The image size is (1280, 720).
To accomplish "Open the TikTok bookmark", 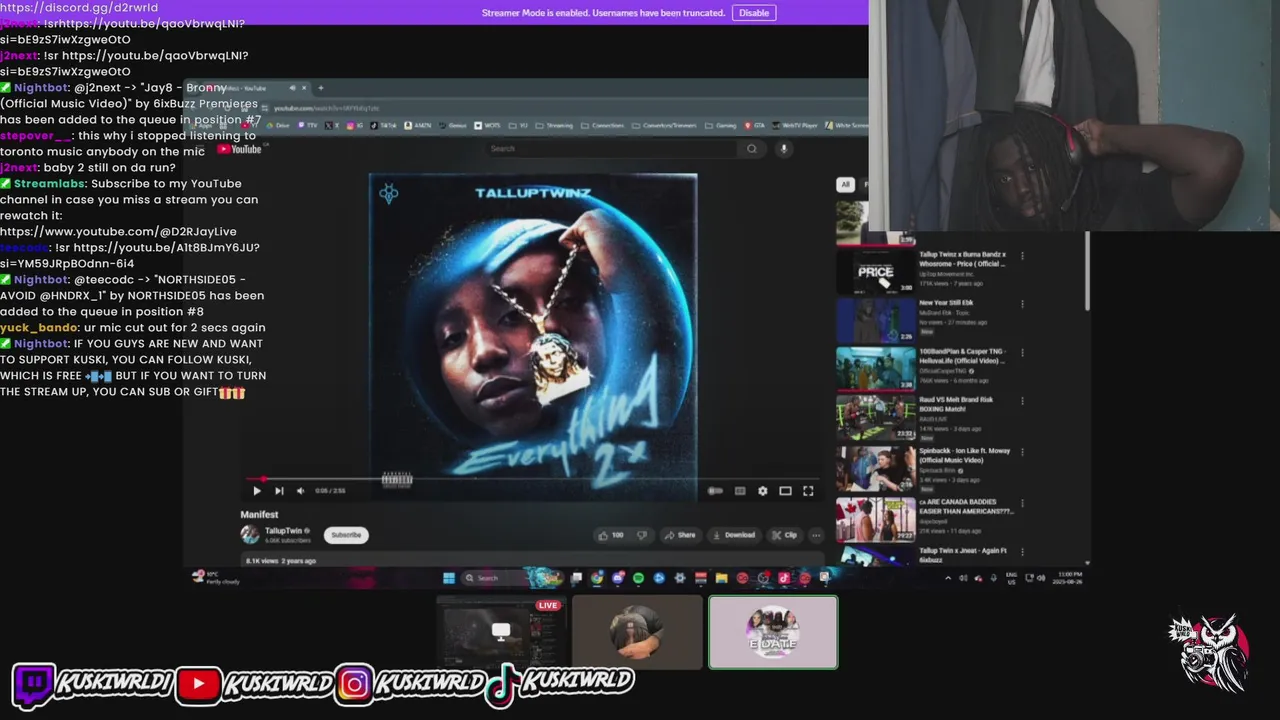I will (384, 126).
